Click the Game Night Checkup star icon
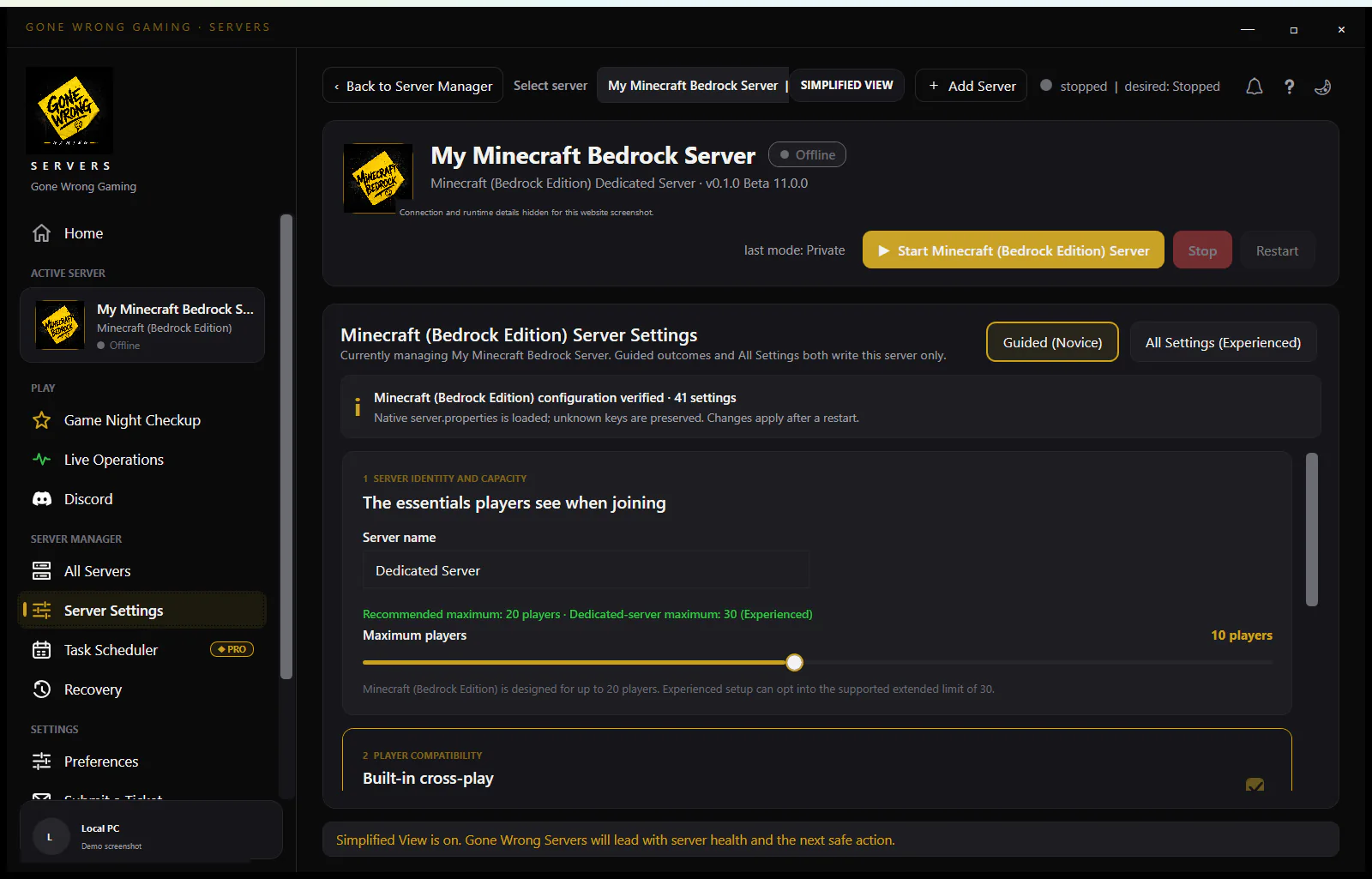The image size is (1372, 879). 41,420
